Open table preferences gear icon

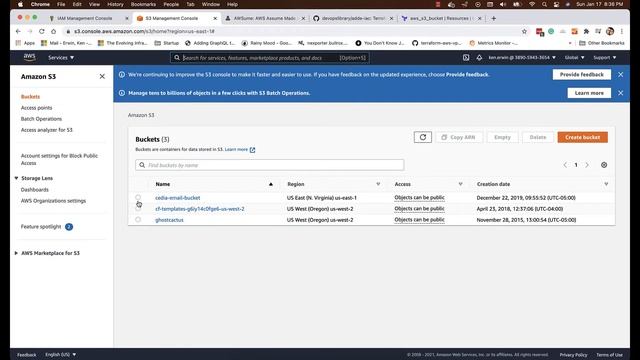[604, 165]
